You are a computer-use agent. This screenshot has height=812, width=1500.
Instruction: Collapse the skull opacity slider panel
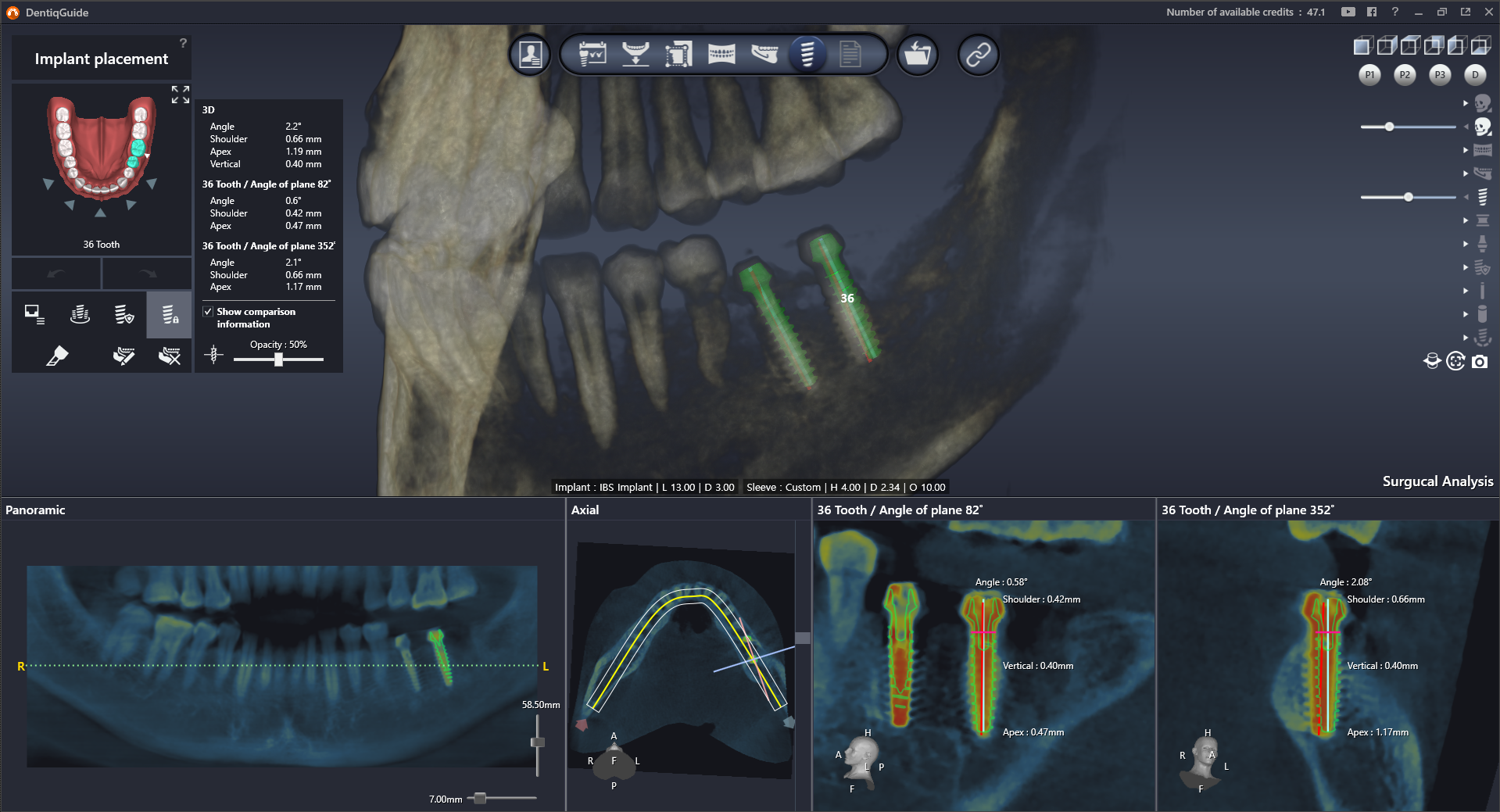(1466, 127)
